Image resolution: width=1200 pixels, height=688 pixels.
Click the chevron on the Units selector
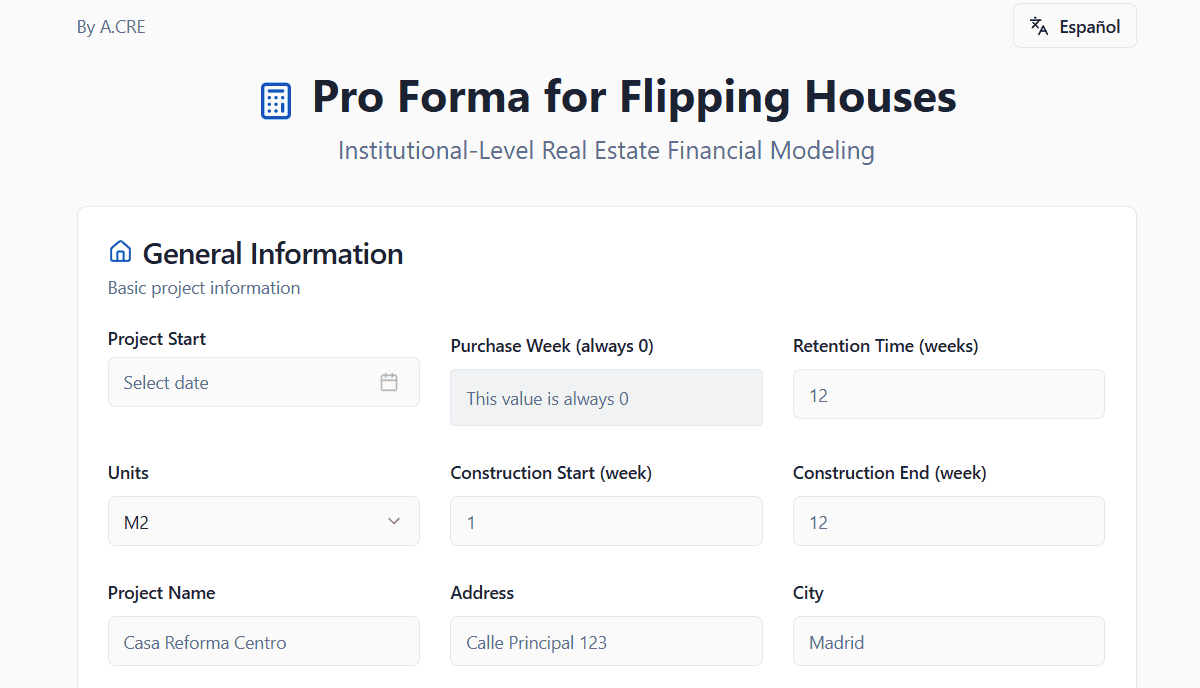point(393,521)
